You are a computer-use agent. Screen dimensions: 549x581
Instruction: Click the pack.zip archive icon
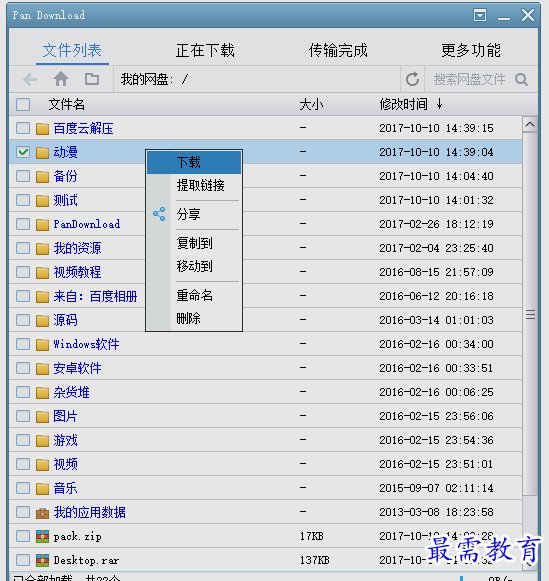click(x=42, y=537)
